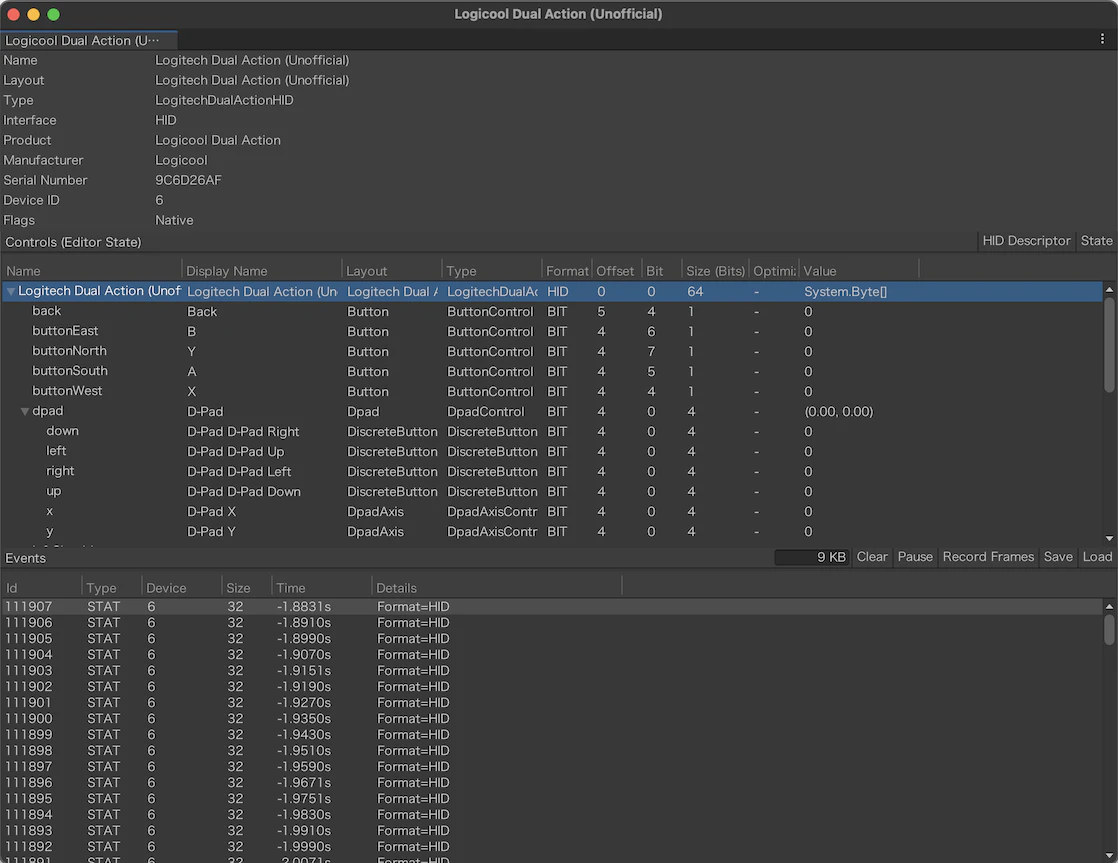This screenshot has width=1118, height=863.
Task: Select the dpad up child row
Action: [x=552, y=491]
